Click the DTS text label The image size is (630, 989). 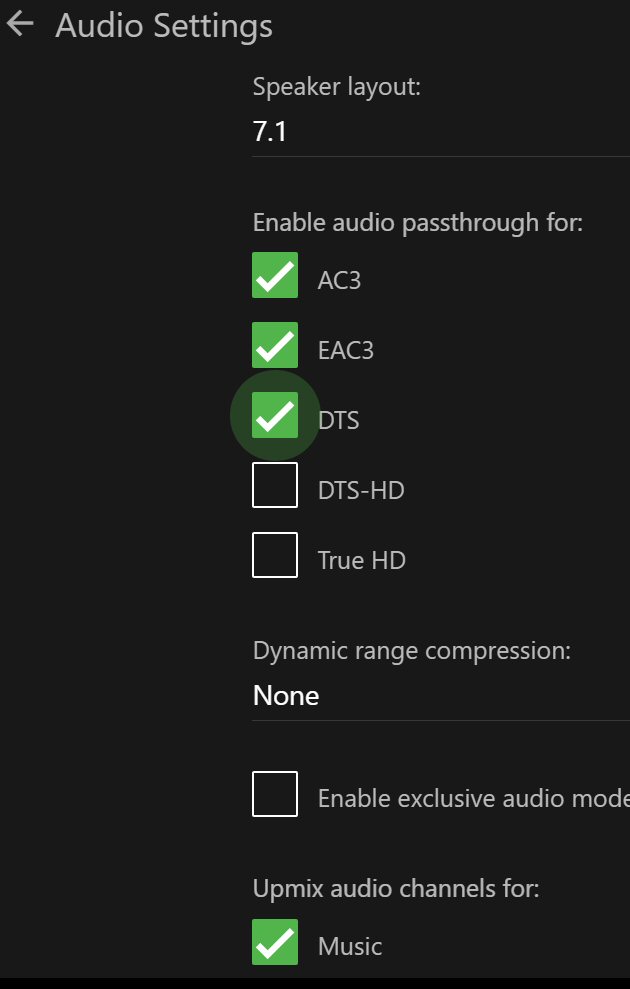pyautogui.click(x=338, y=420)
